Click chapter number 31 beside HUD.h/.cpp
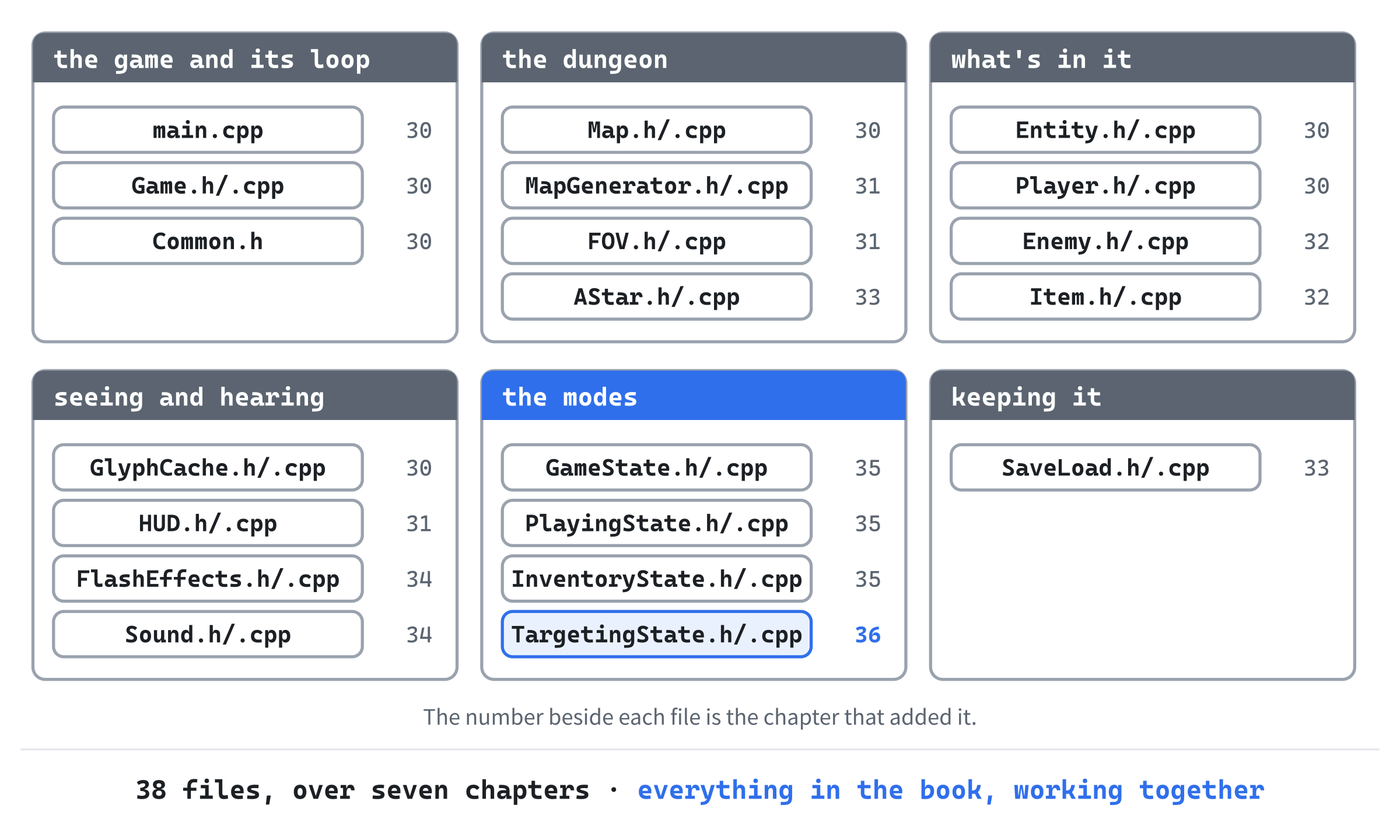The image size is (1400, 840). [x=419, y=523]
